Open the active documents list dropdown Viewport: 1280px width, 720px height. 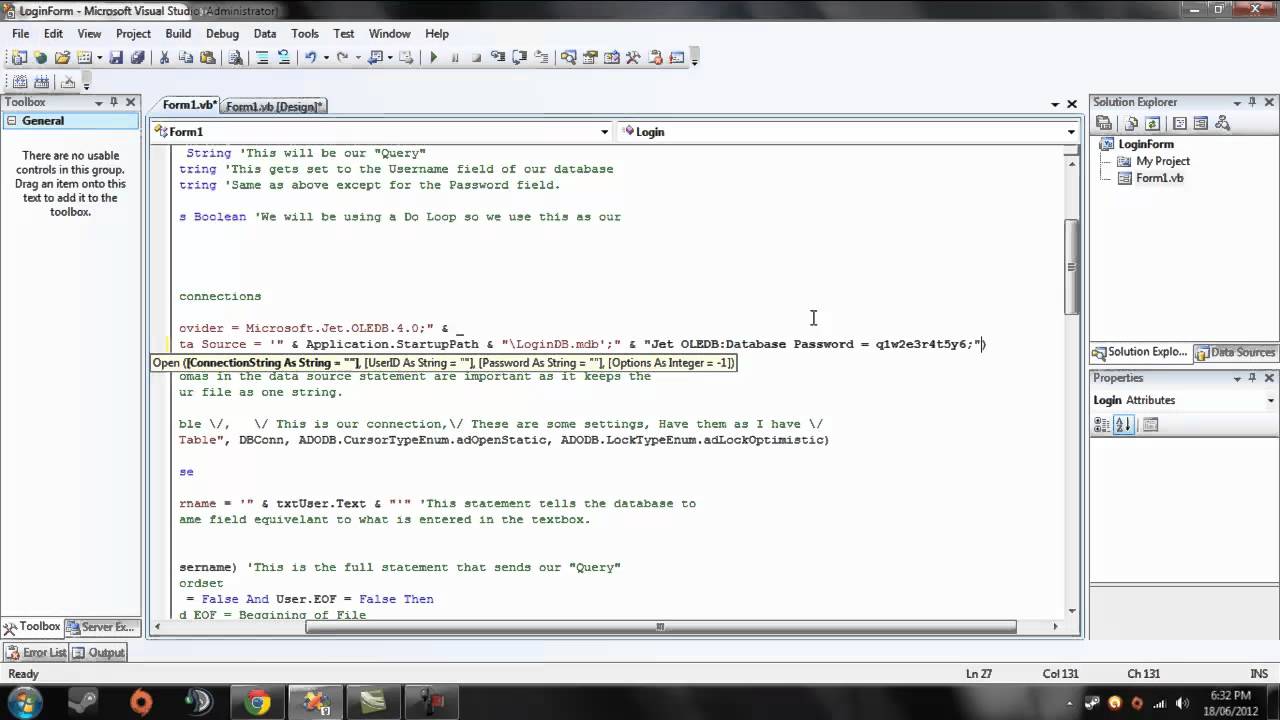[1055, 104]
